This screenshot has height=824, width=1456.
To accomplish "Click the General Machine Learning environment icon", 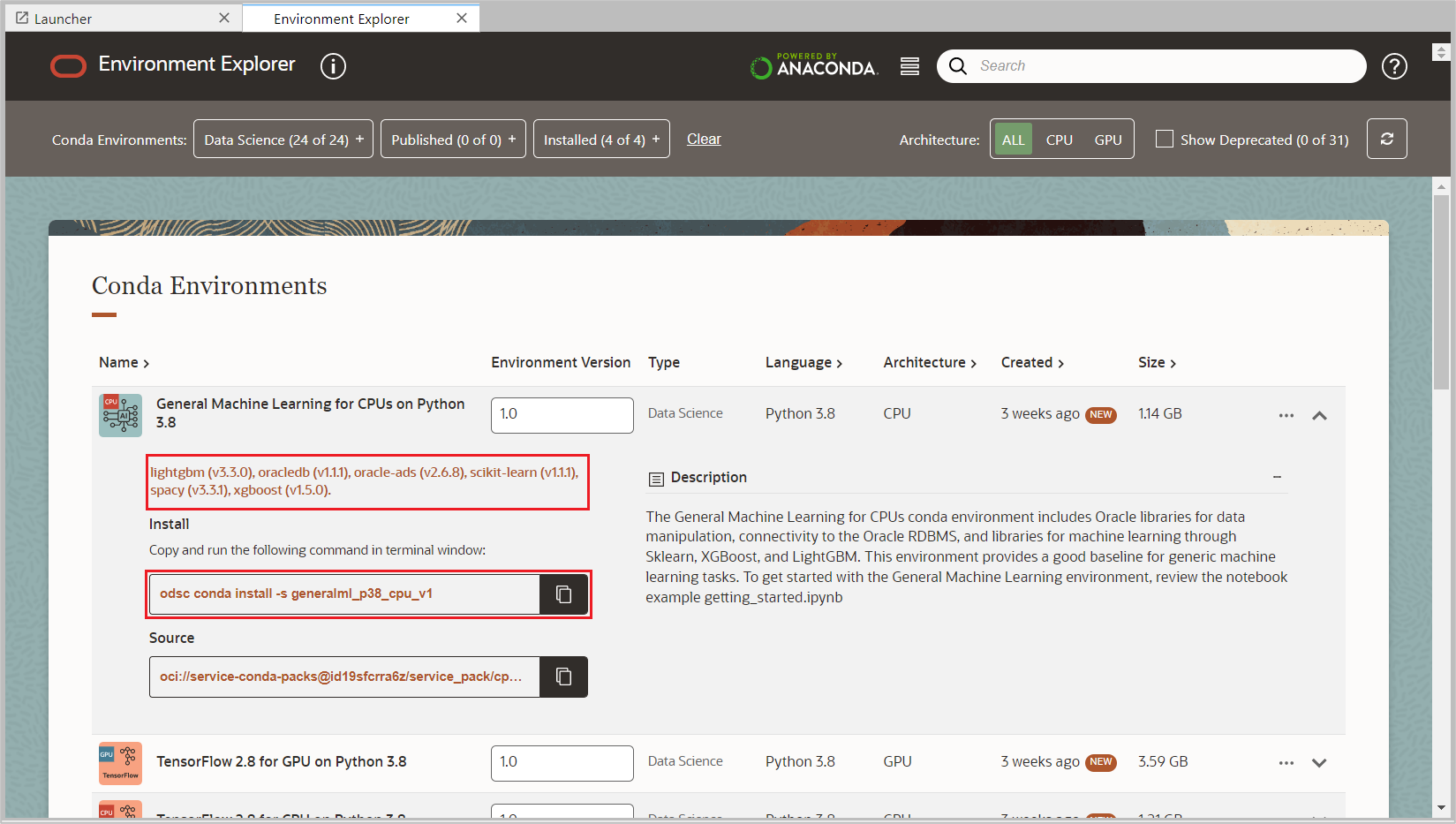I will [x=120, y=415].
